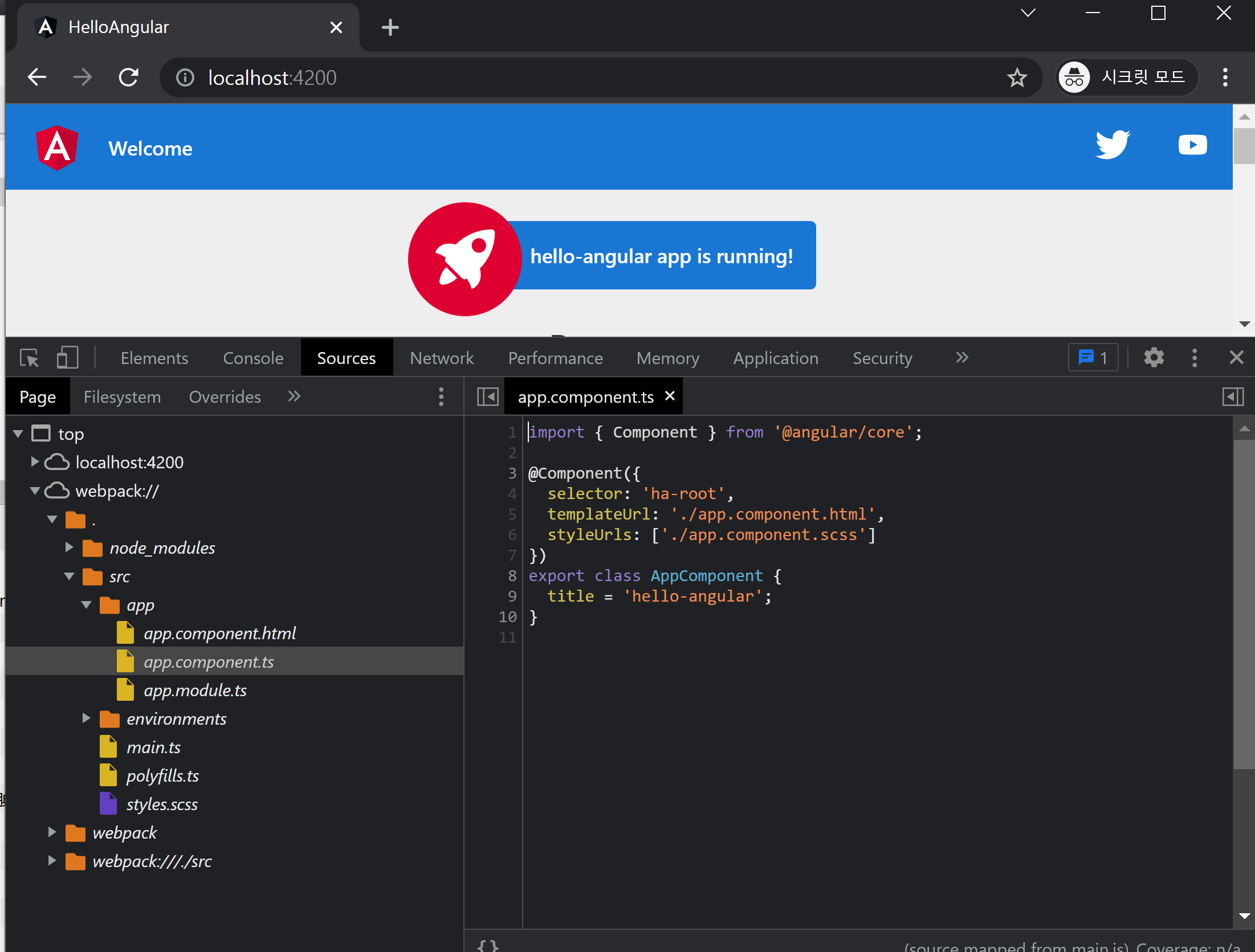Toggle the navigator sidebar pane
The height and width of the screenshot is (952, 1255).
point(487,397)
